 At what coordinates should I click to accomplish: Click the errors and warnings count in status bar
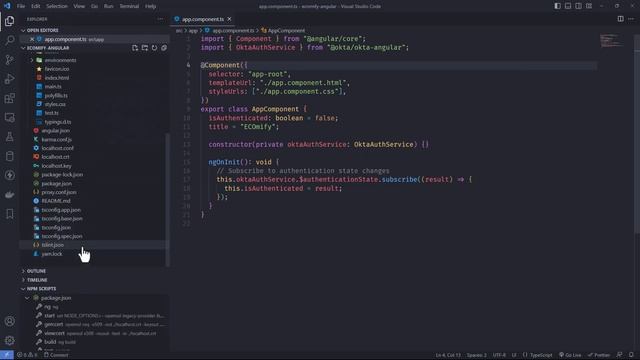pos(27,355)
